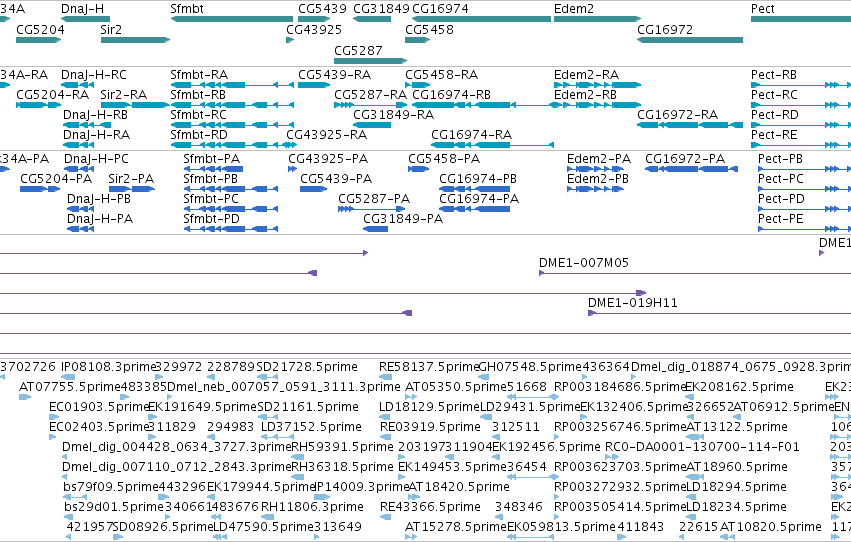Viewport: 851px width, 542px height.
Task: Click the CG5439 gene bar
Action: pos(314,19)
